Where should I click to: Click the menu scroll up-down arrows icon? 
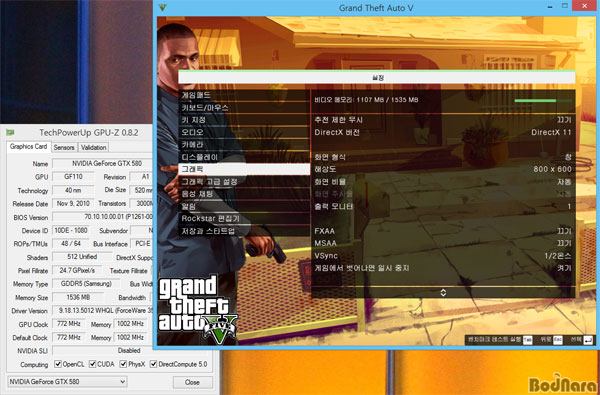pos(443,292)
